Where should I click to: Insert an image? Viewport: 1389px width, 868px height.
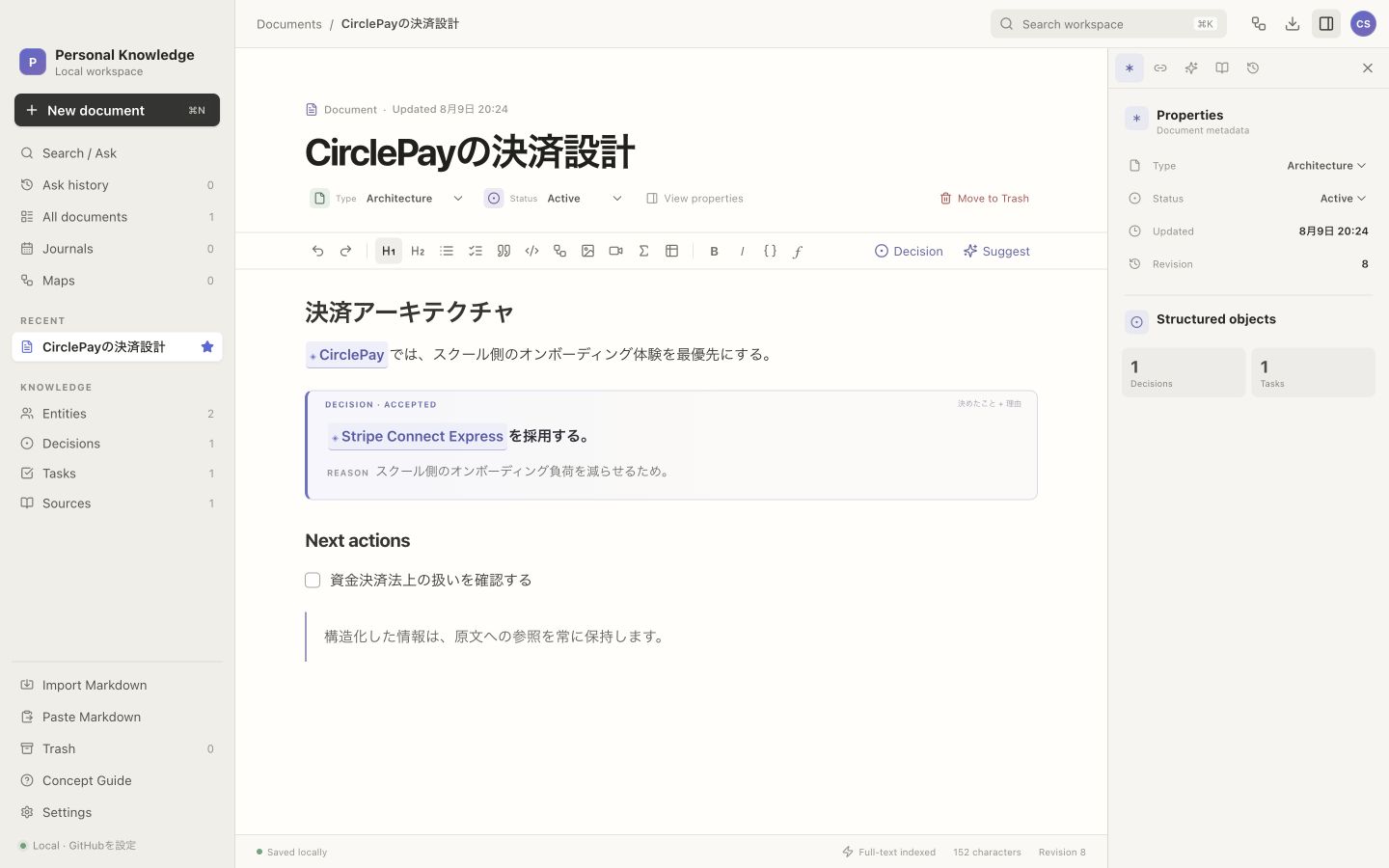coord(587,251)
